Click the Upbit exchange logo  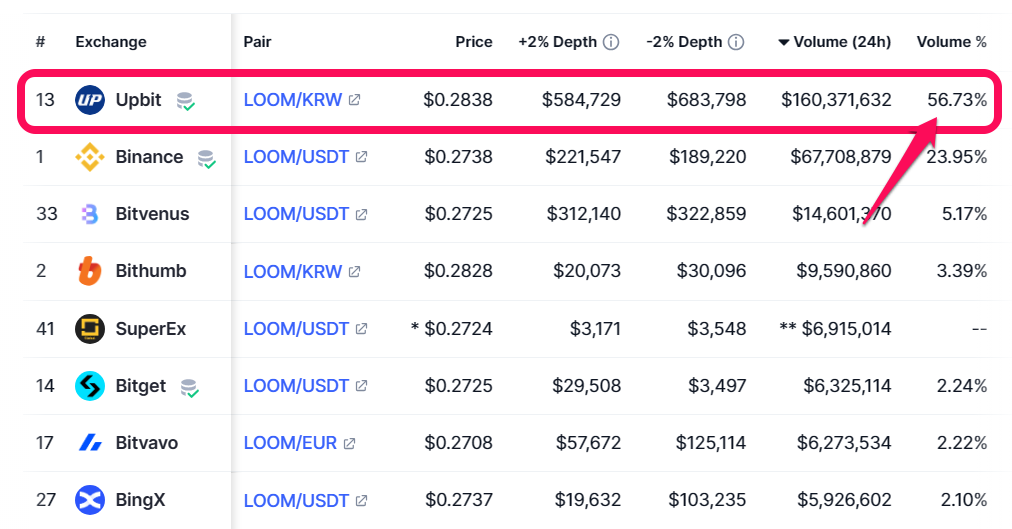point(90,100)
